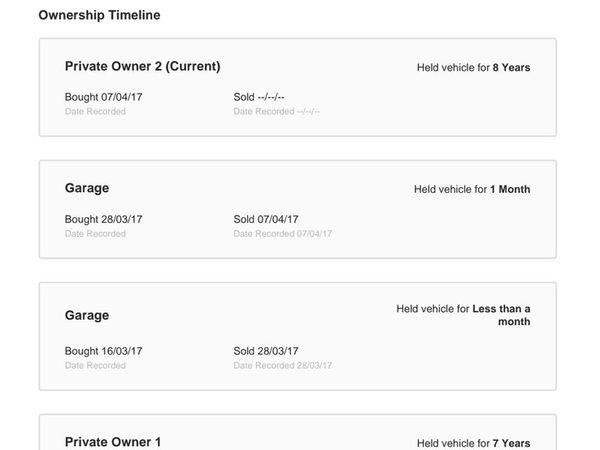600x450 pixels.
Task: Click the Sold --/--/-- field of current owner
Action: [259, 97]
